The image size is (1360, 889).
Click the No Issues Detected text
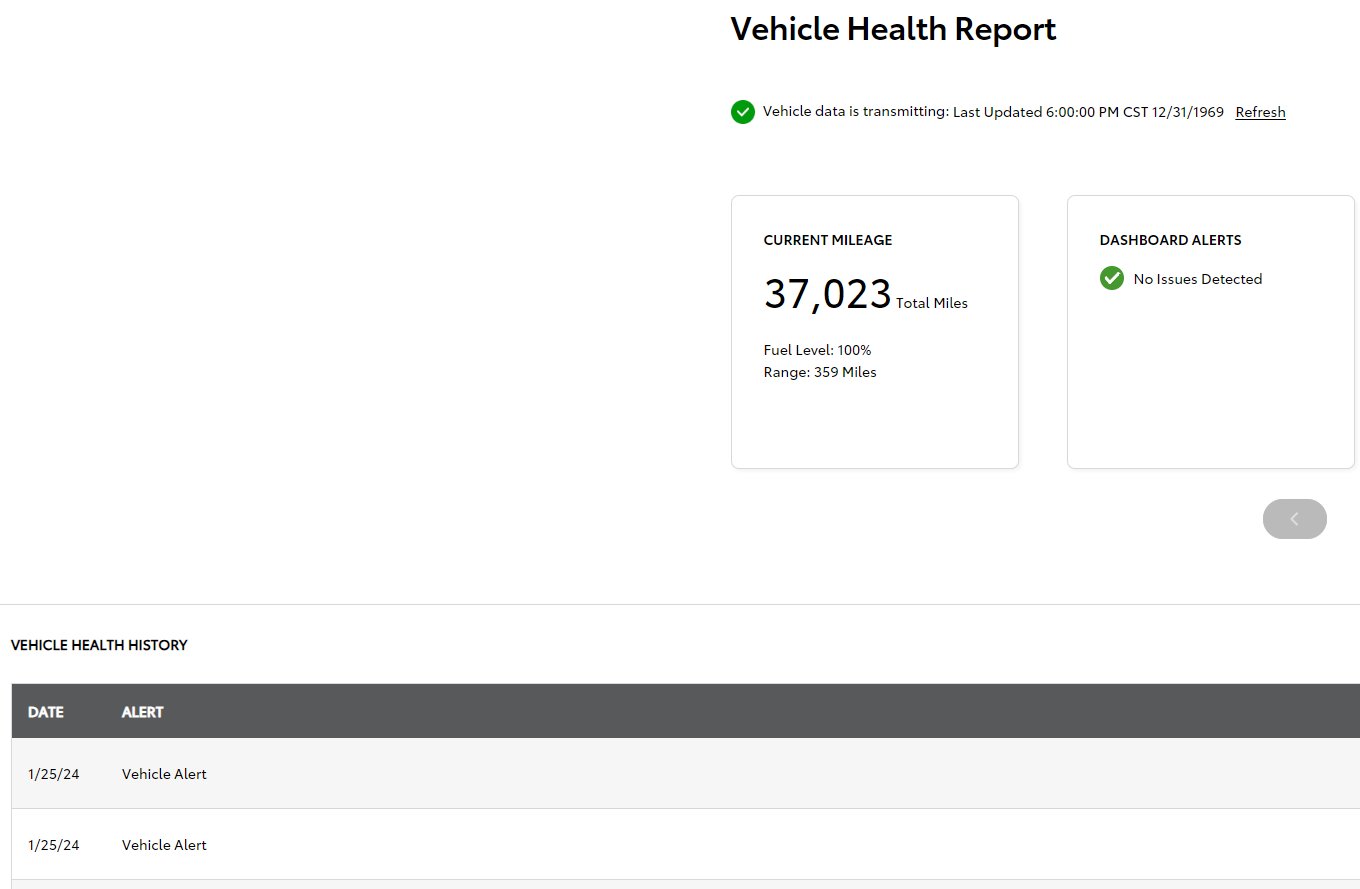1198,279
